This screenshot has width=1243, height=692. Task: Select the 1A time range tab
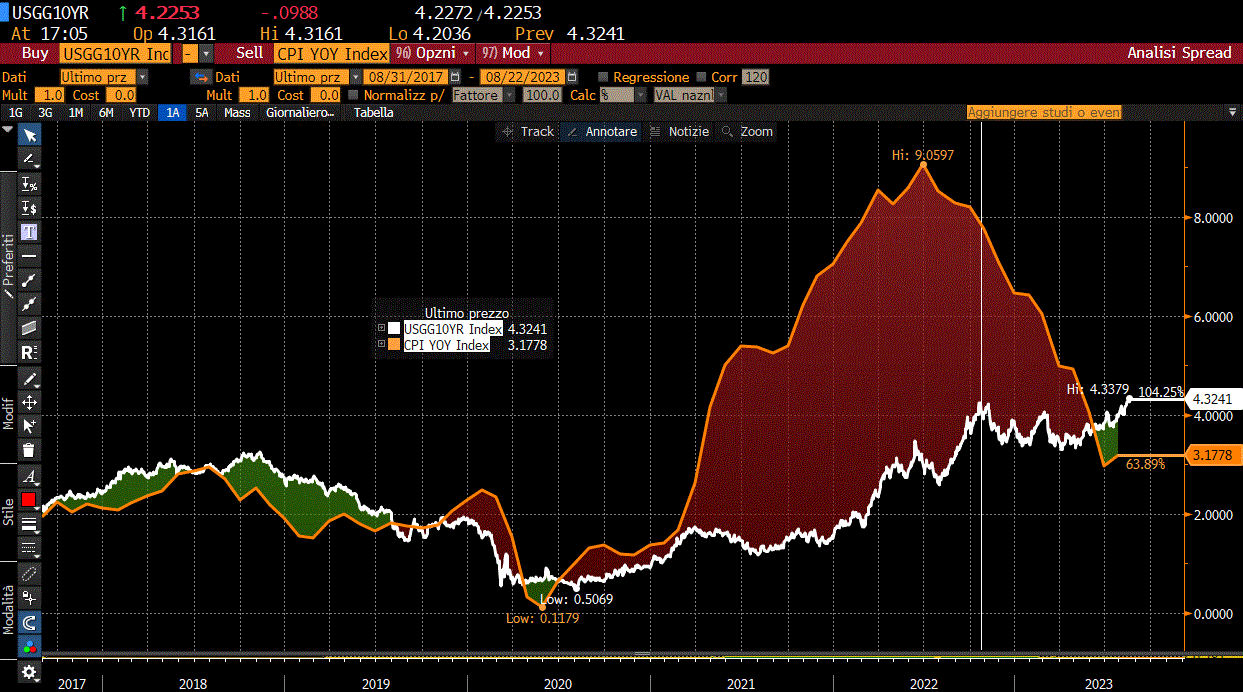point(173,113)
